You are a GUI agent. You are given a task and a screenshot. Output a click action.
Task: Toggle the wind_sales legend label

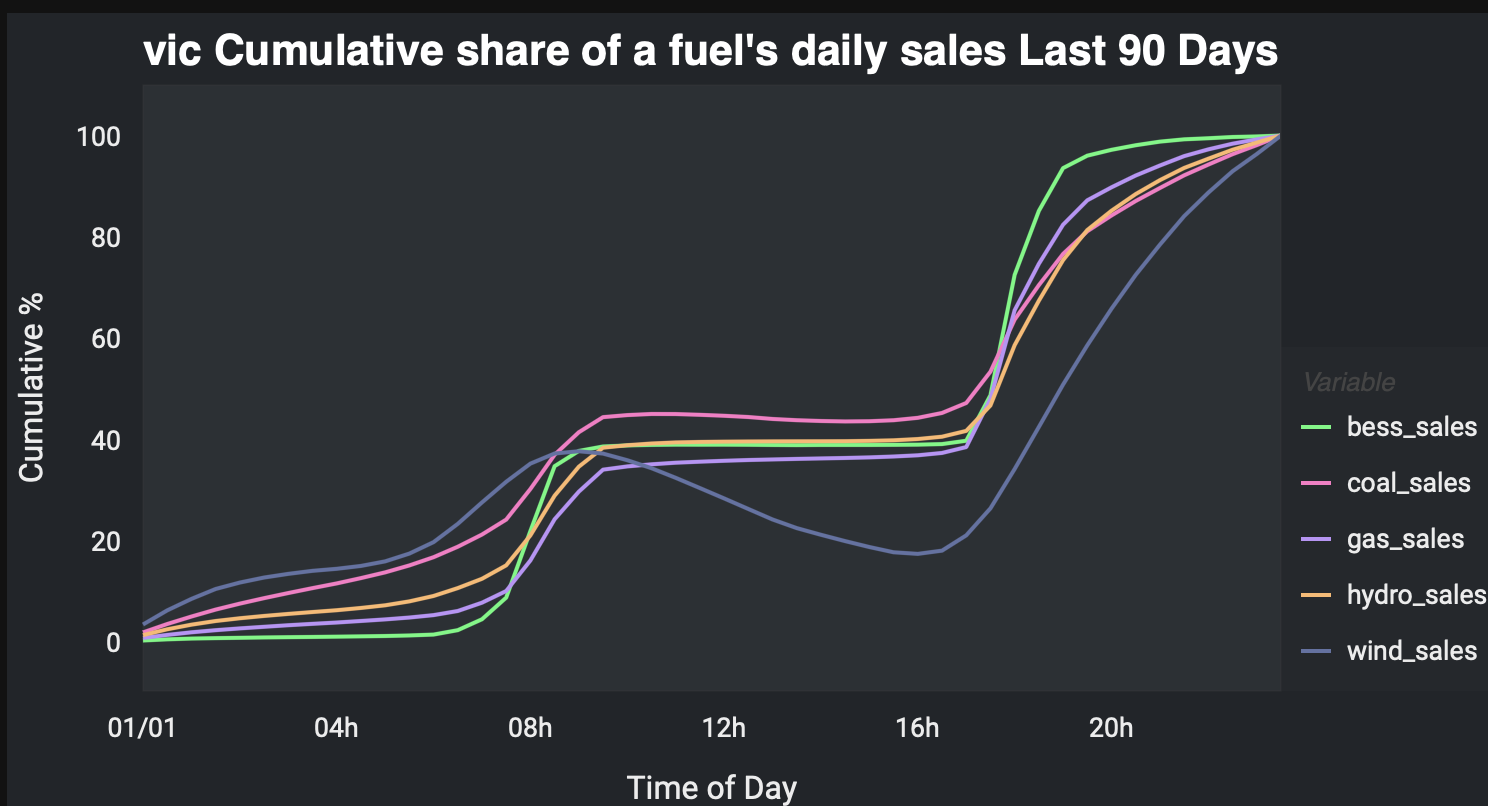point(1411,651)
